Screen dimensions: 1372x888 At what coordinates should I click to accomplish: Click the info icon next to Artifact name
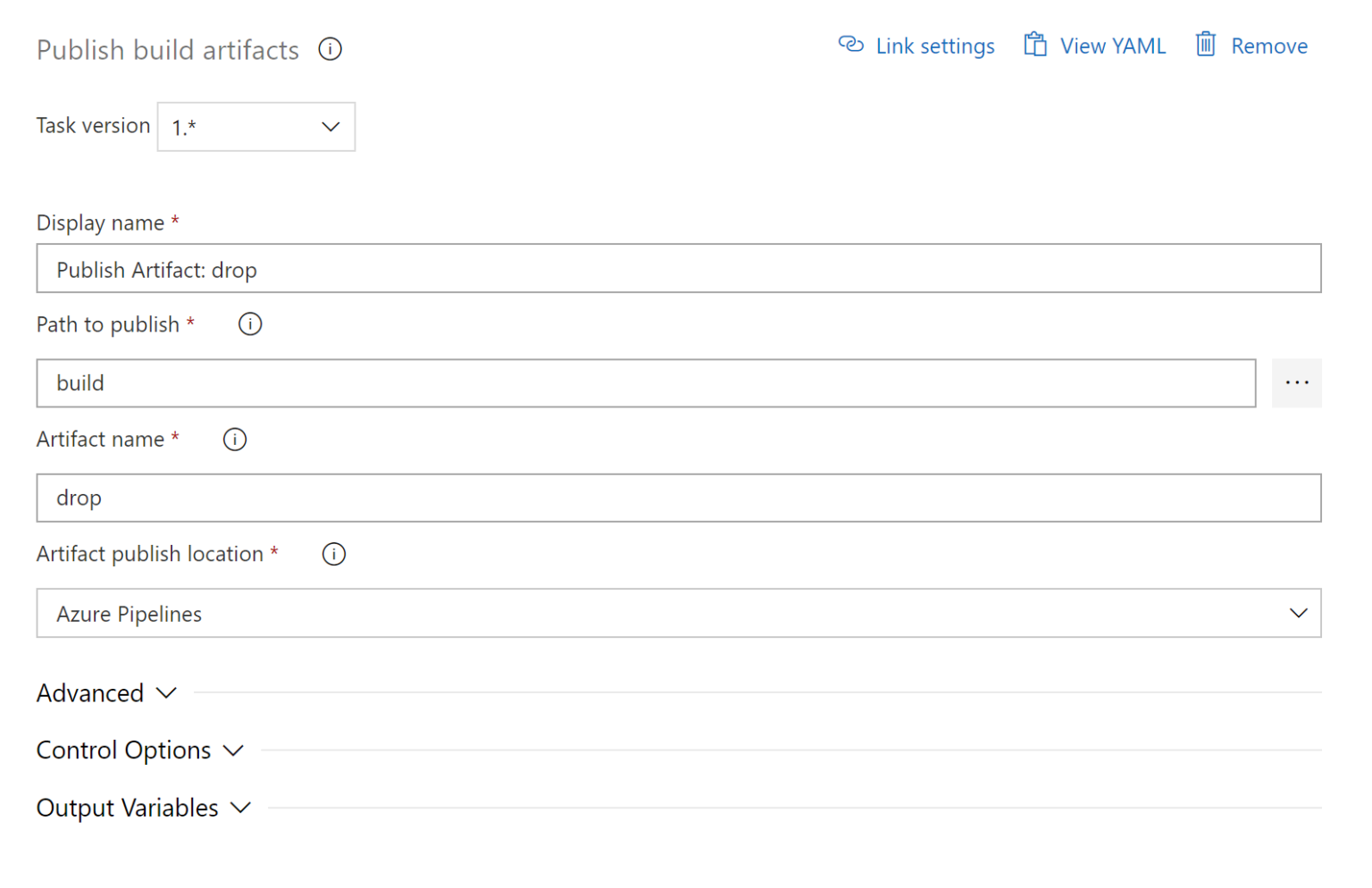click(234, 439)
